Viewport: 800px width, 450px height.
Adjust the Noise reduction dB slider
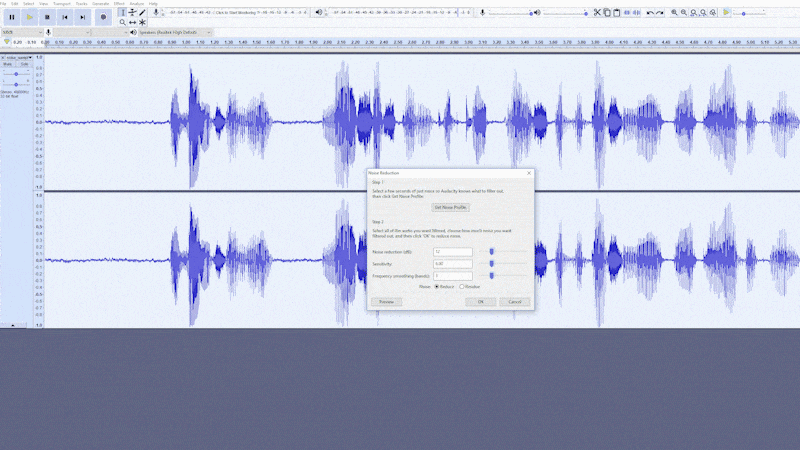click(x=492, y=252)
